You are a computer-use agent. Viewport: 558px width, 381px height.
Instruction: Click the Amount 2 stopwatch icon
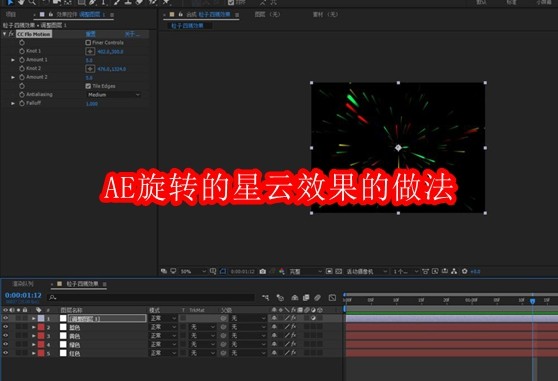(x=22, y=77)
